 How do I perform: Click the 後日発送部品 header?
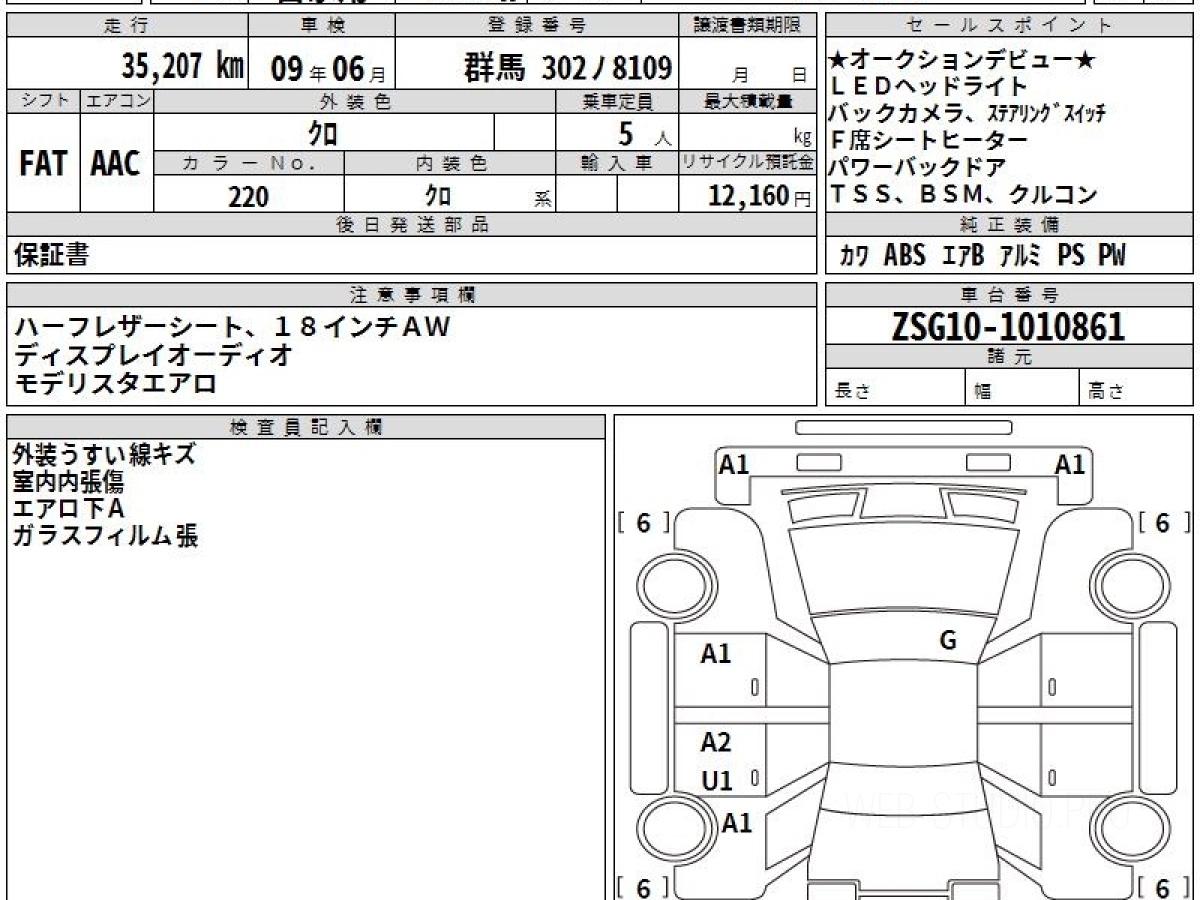412,225
